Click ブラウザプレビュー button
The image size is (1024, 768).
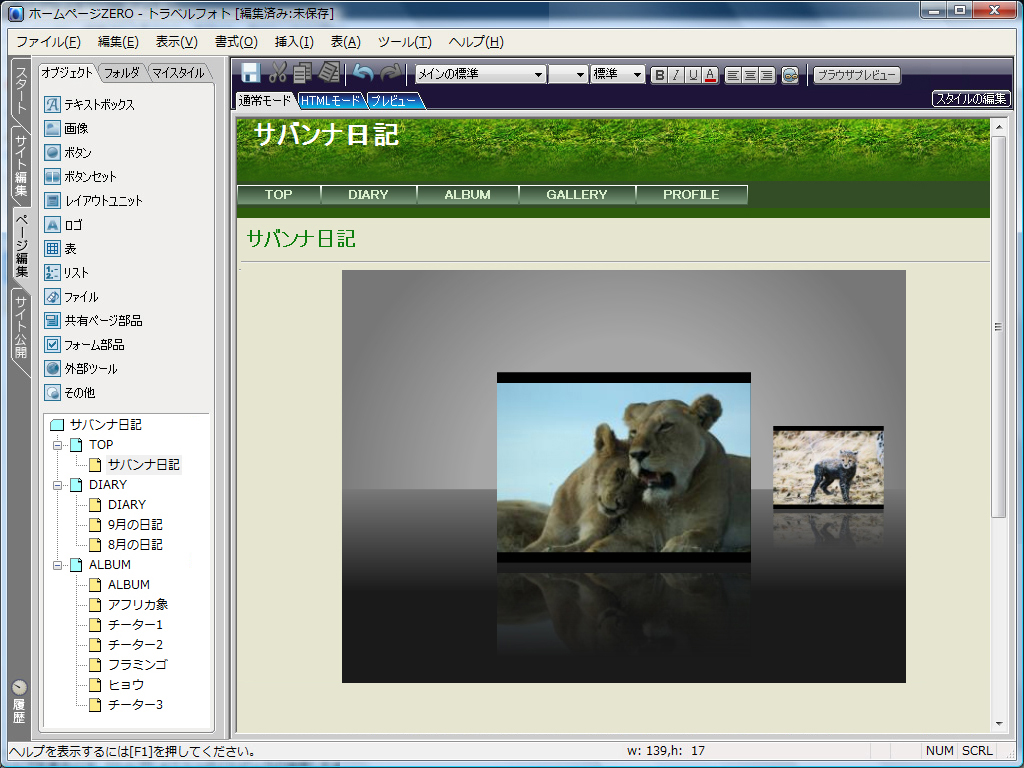857,75
